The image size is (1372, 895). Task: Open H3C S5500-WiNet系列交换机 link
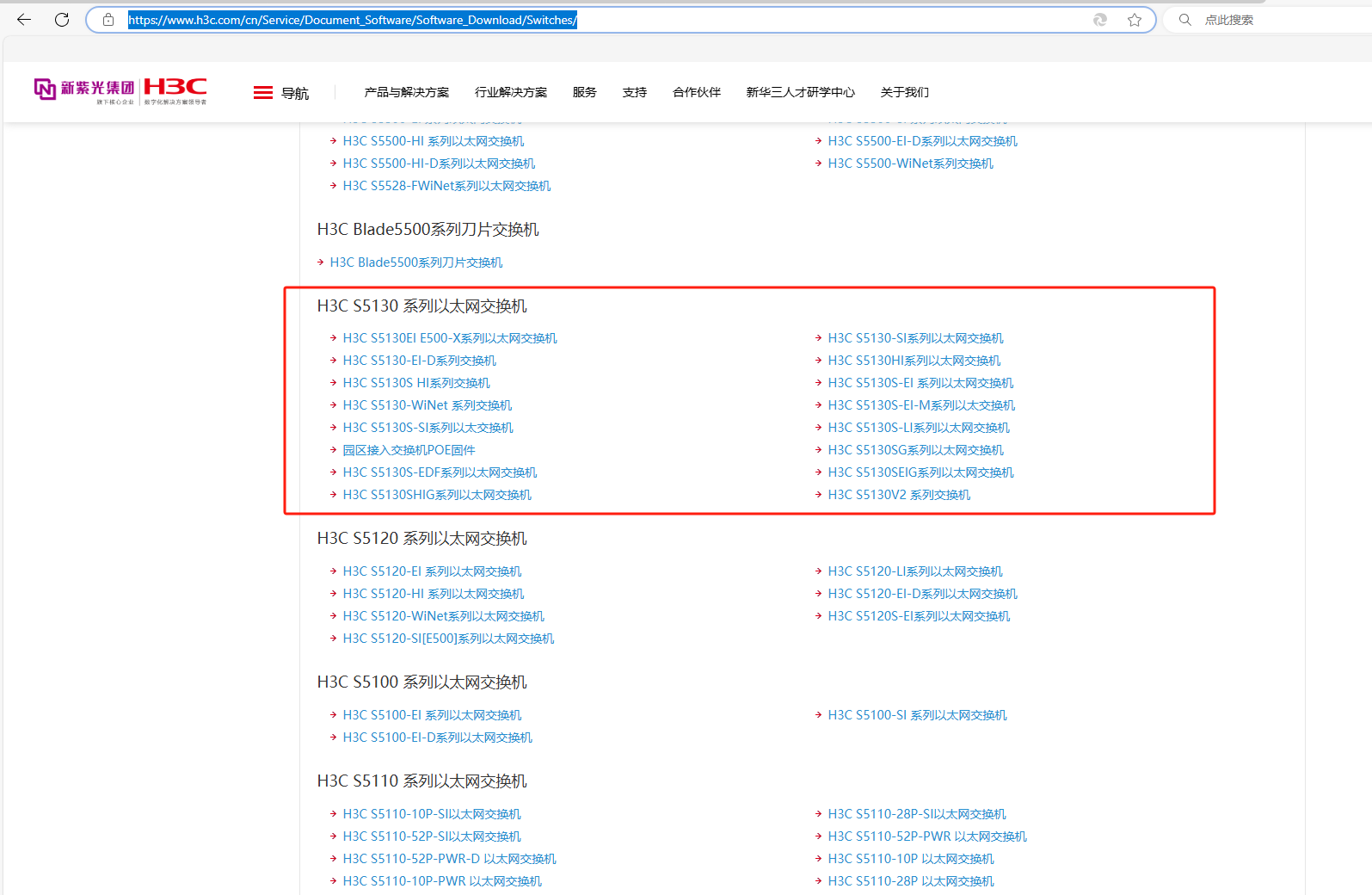911,164
